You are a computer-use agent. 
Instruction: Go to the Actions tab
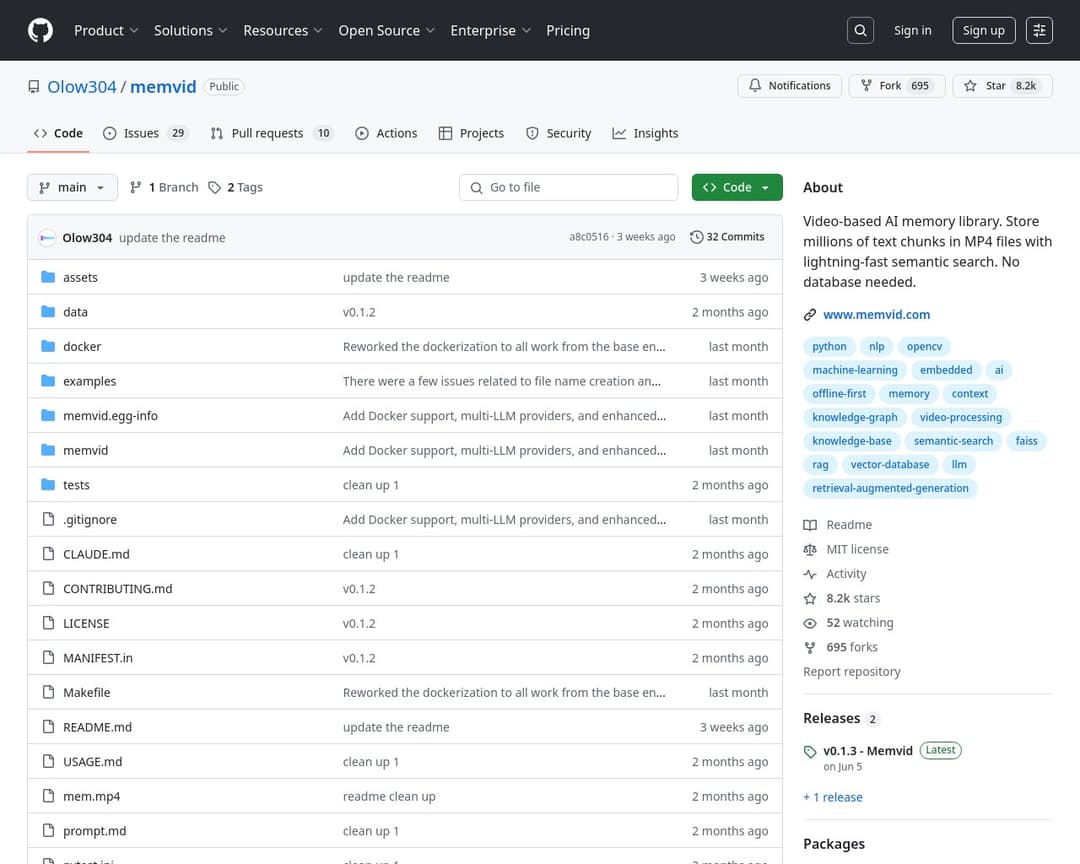(x=386, y=133)
